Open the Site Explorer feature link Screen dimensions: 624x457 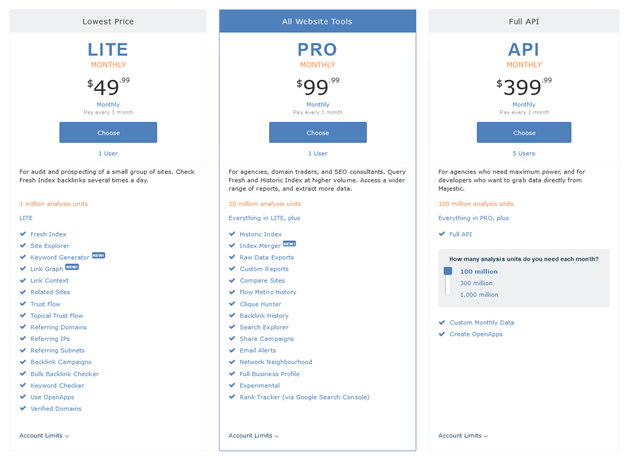[x=50, y=245]
